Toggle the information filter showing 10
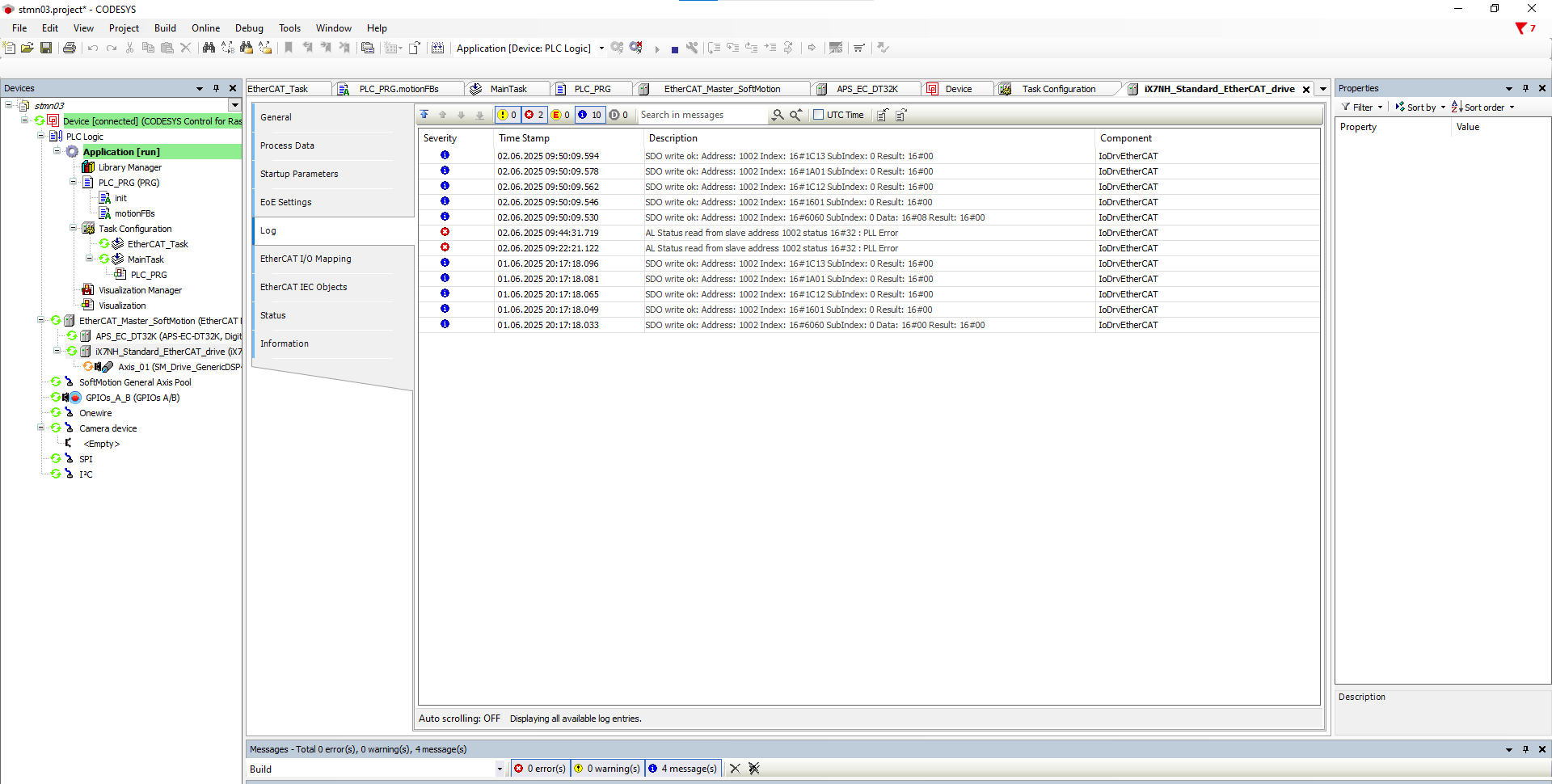1552x784 pixels. (589, 115)
